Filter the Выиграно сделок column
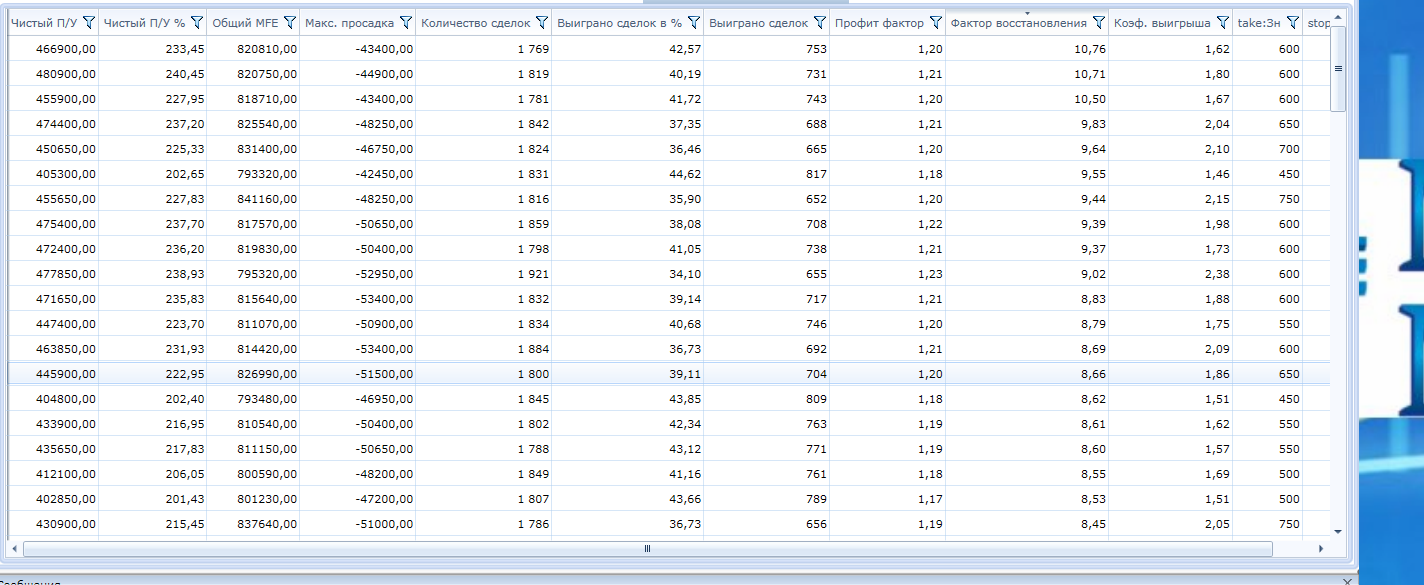1424x585 pixels. (819, 22)
